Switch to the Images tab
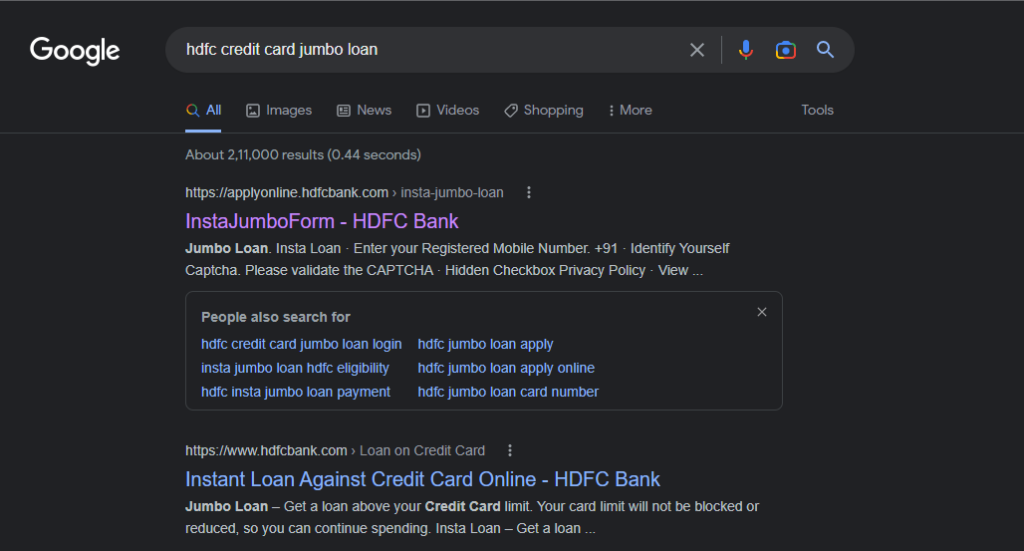The height and width of the screenshot is (551, 1024). coord(279,110)
